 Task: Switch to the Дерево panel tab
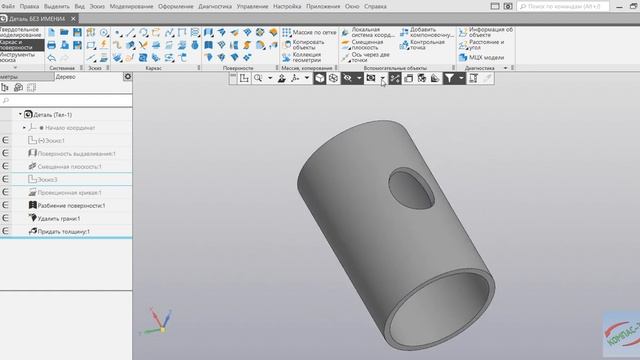(x=66, y=77)
